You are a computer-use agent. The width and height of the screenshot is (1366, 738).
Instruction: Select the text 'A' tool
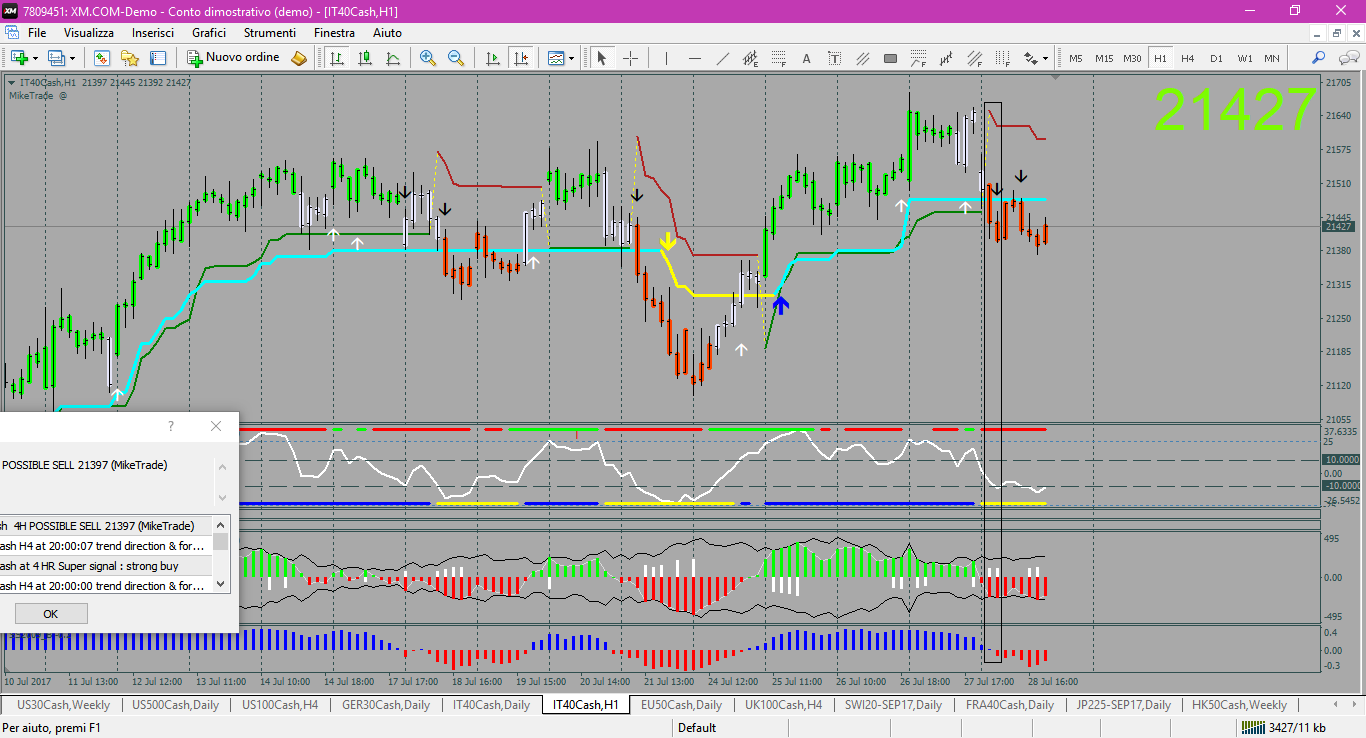coord(807,58)
